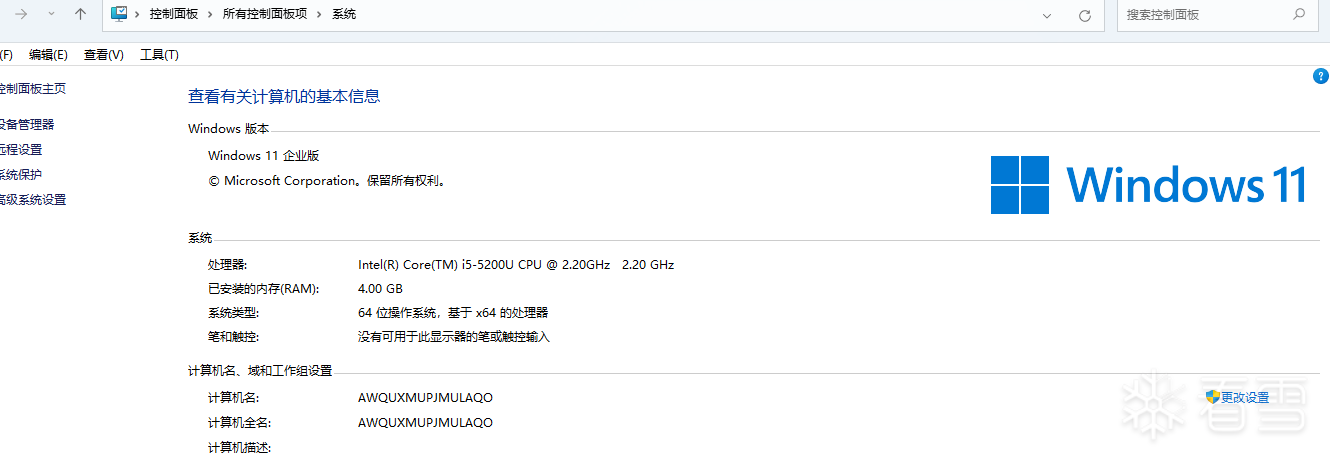Click the 更改设置 link

[1245, 397]
